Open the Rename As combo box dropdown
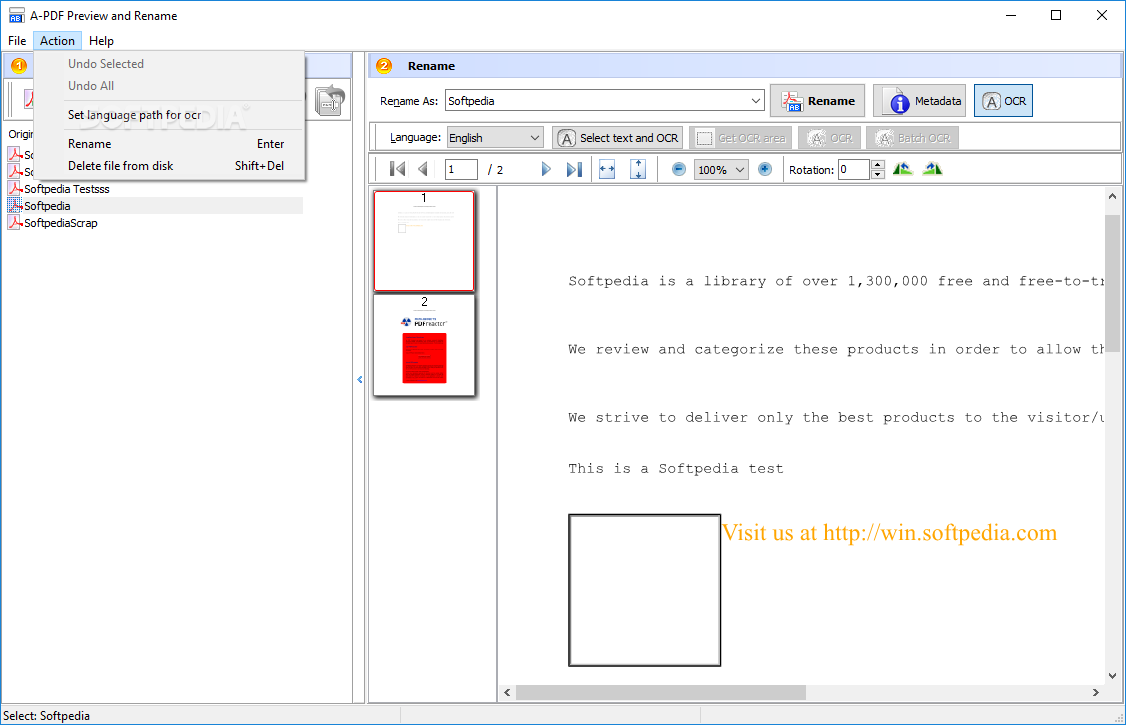The image size is (1126, 725). [x=756, y=100]
